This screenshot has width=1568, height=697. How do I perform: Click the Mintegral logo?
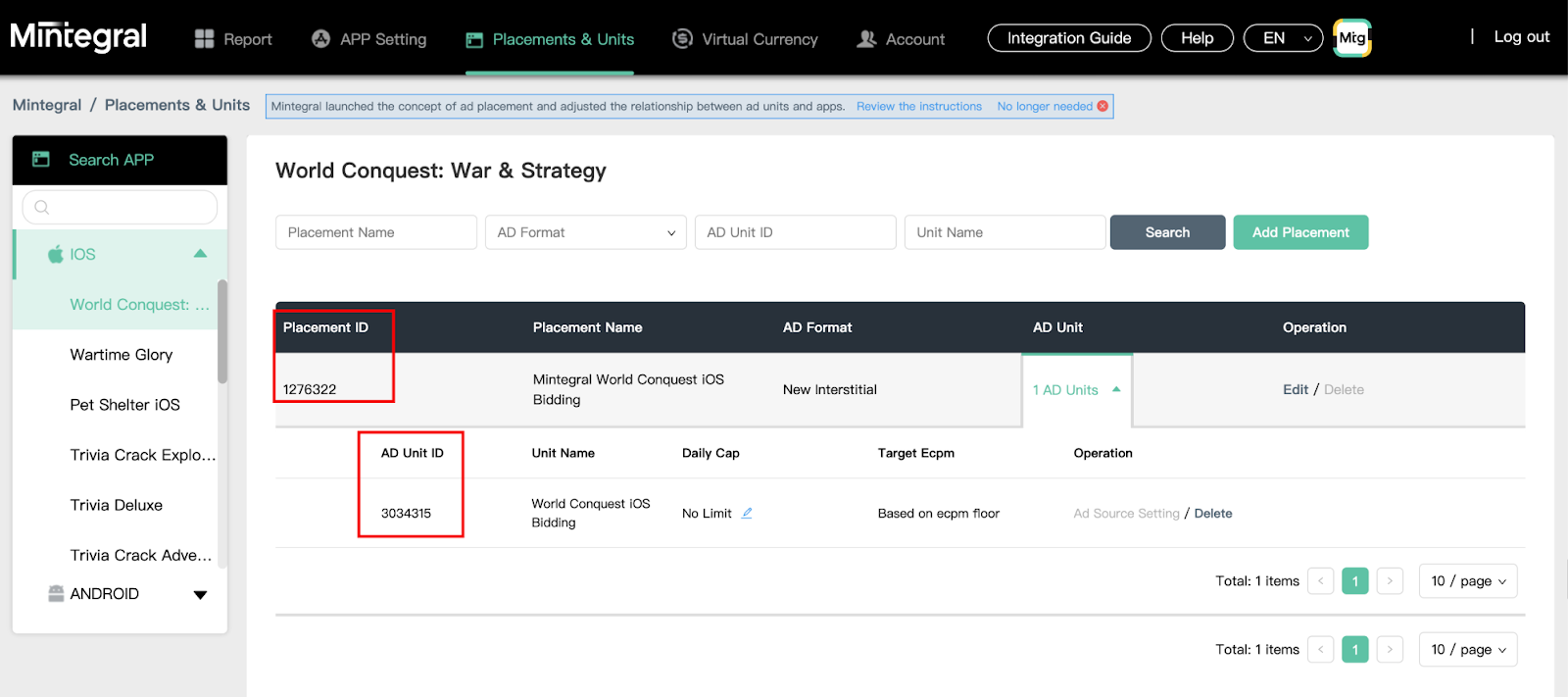[78, 37]
